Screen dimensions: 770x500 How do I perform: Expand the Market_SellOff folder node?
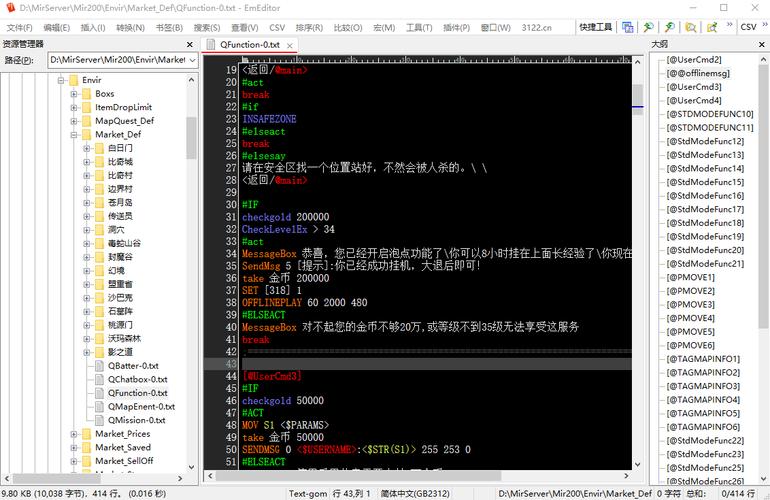click(x=74, y=461)
